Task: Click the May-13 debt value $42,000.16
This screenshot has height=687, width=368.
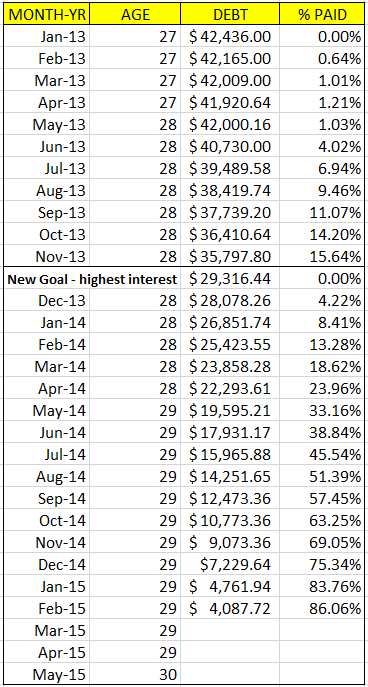Action: coord(230,124)
